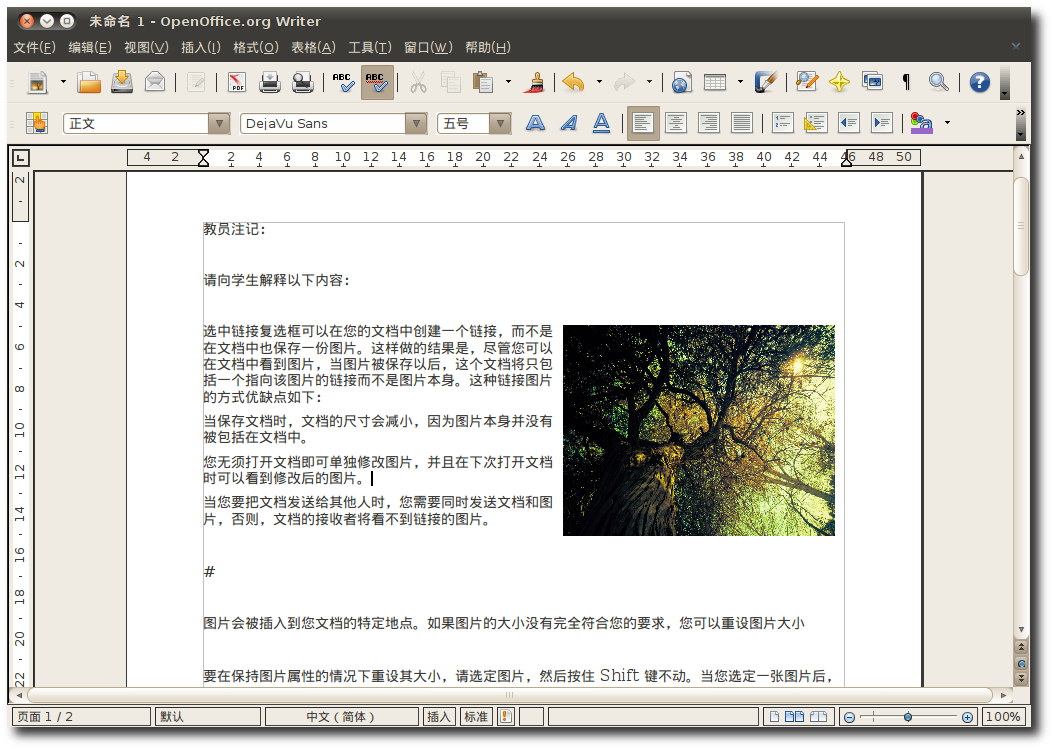1054x750 pixels.
Task: Open Styles and Formatting icon
Action: [x=37, y=123]
